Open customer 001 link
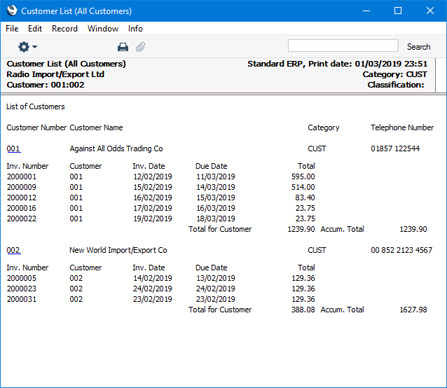447x388 pixels. coord(13,149)
